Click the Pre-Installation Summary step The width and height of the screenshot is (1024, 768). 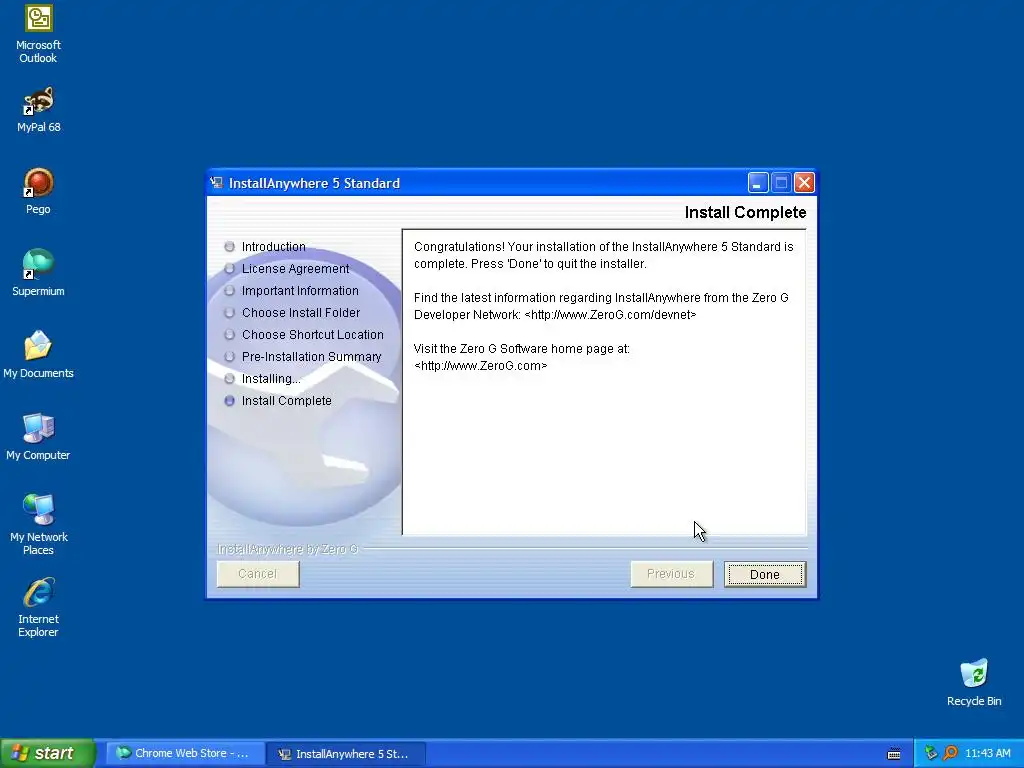312,357
